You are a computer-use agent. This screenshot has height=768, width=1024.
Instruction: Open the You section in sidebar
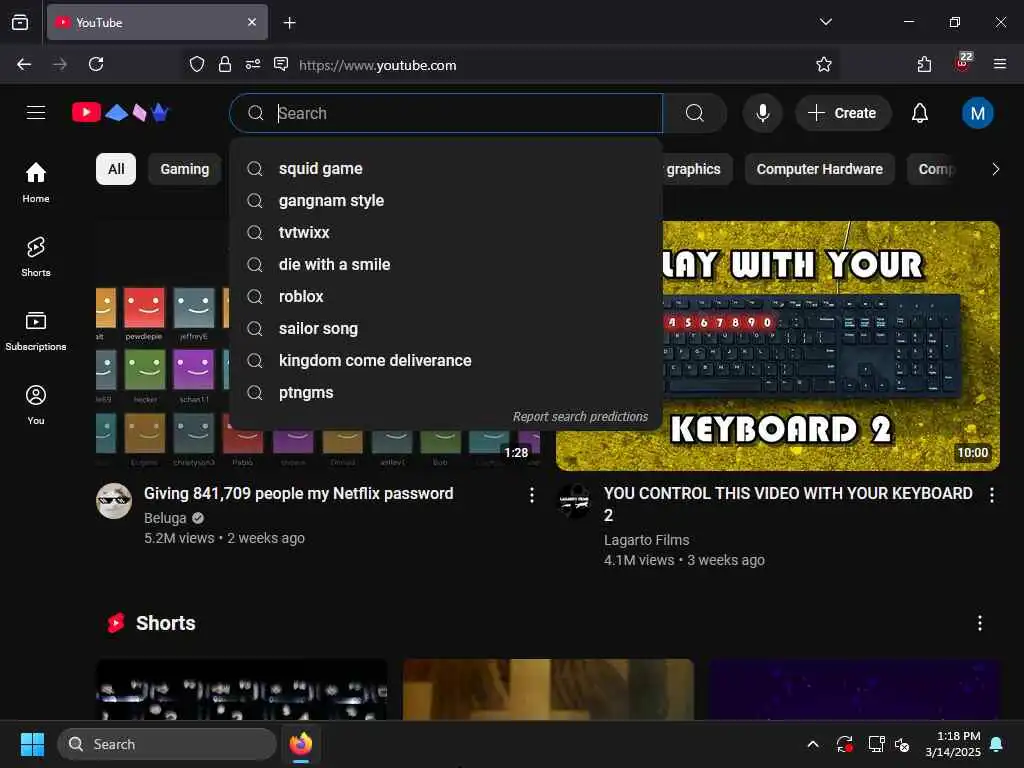36,405
